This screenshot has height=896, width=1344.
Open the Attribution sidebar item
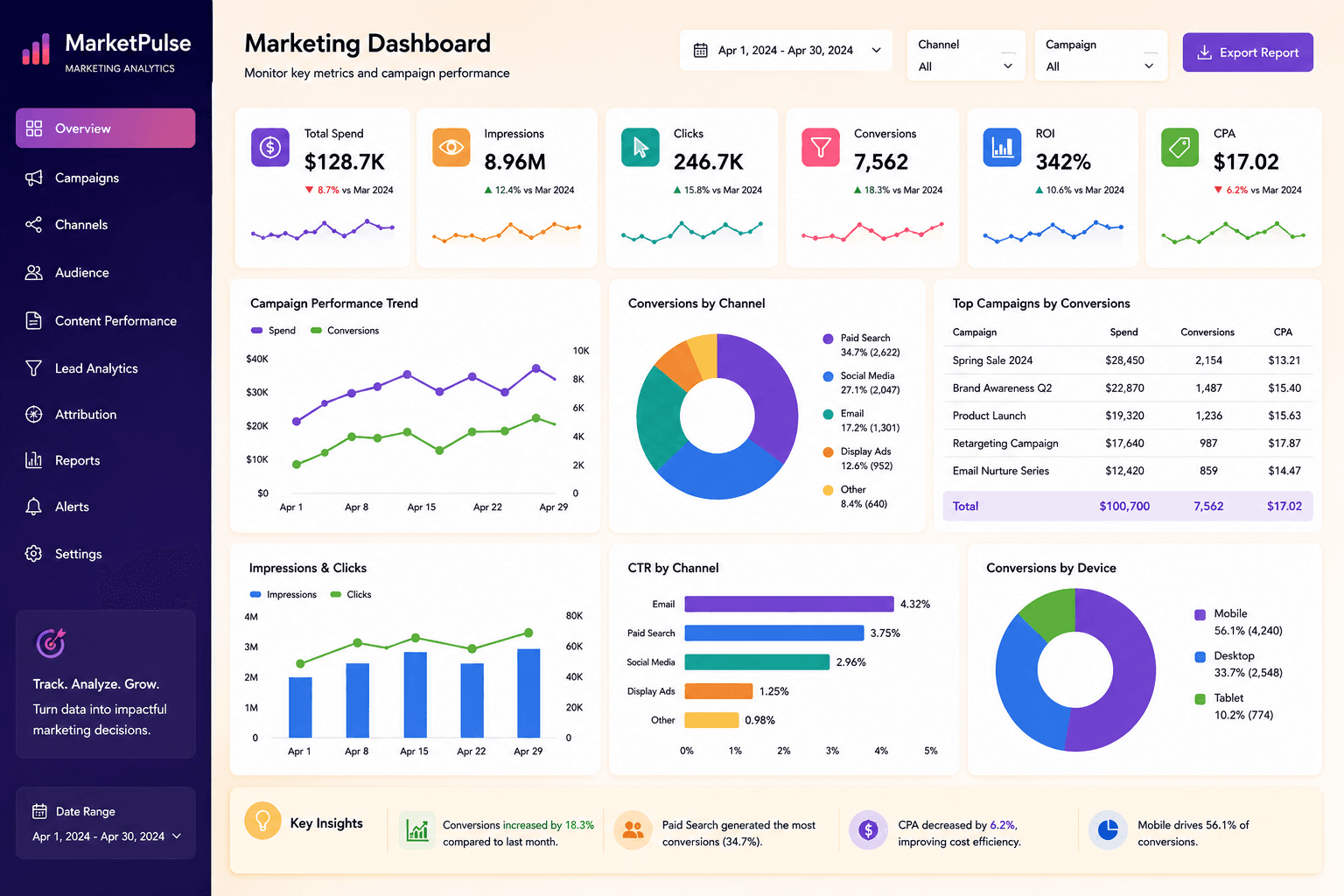(x=106, y=415)
